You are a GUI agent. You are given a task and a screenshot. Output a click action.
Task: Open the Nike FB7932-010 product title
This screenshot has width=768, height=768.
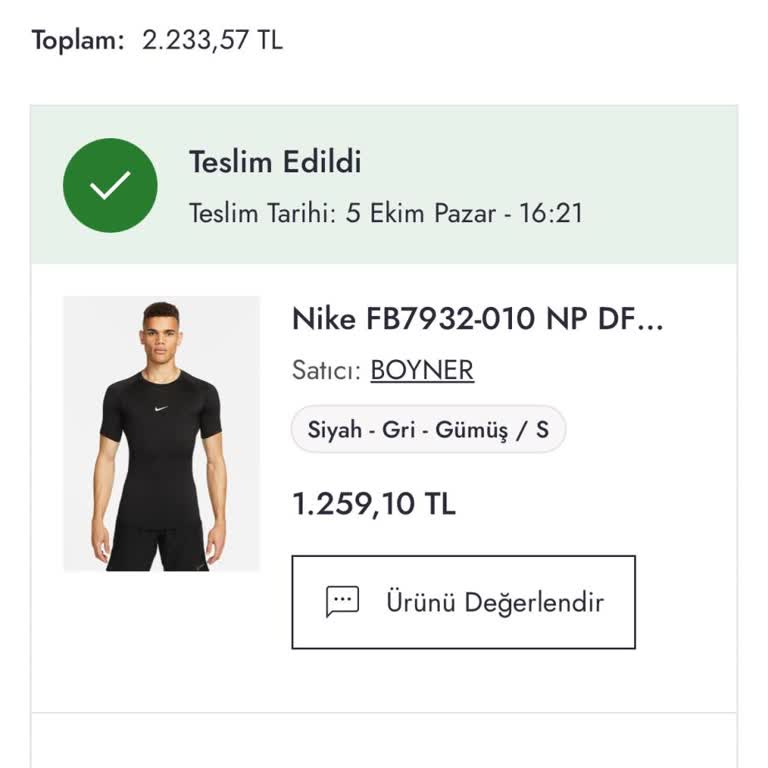477,319
